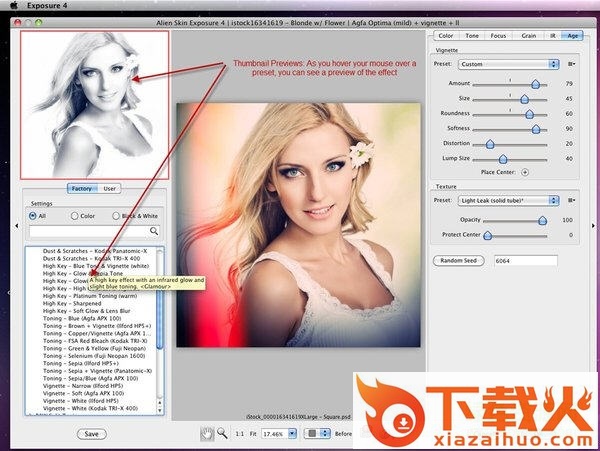Screen dimensions: 600x451
Task: Click the Place Center crosshair button
Action: (525, 173)
